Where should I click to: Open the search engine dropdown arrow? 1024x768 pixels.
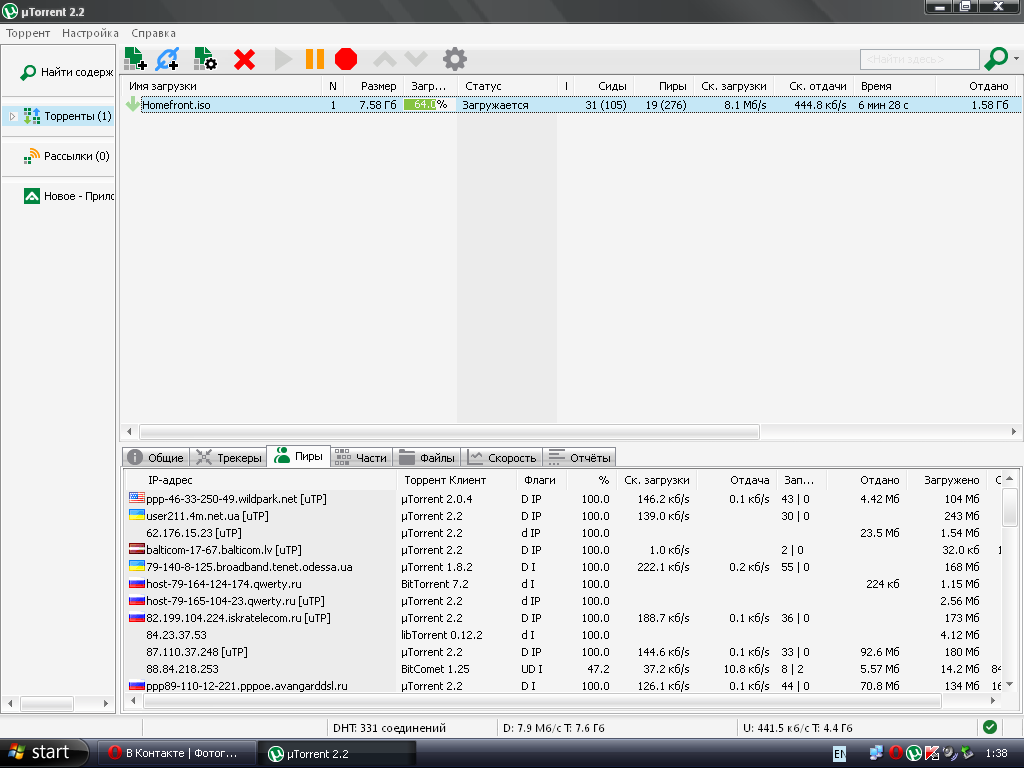pos(1016,59)
